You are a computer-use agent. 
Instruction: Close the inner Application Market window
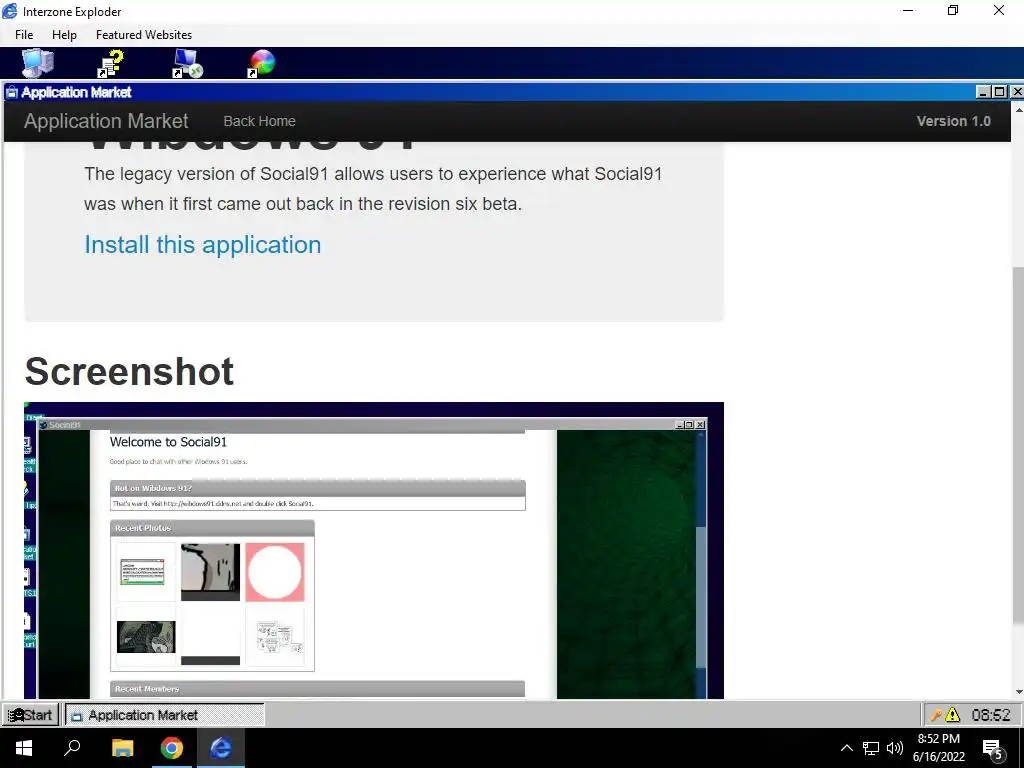(x=1017, y=92)
